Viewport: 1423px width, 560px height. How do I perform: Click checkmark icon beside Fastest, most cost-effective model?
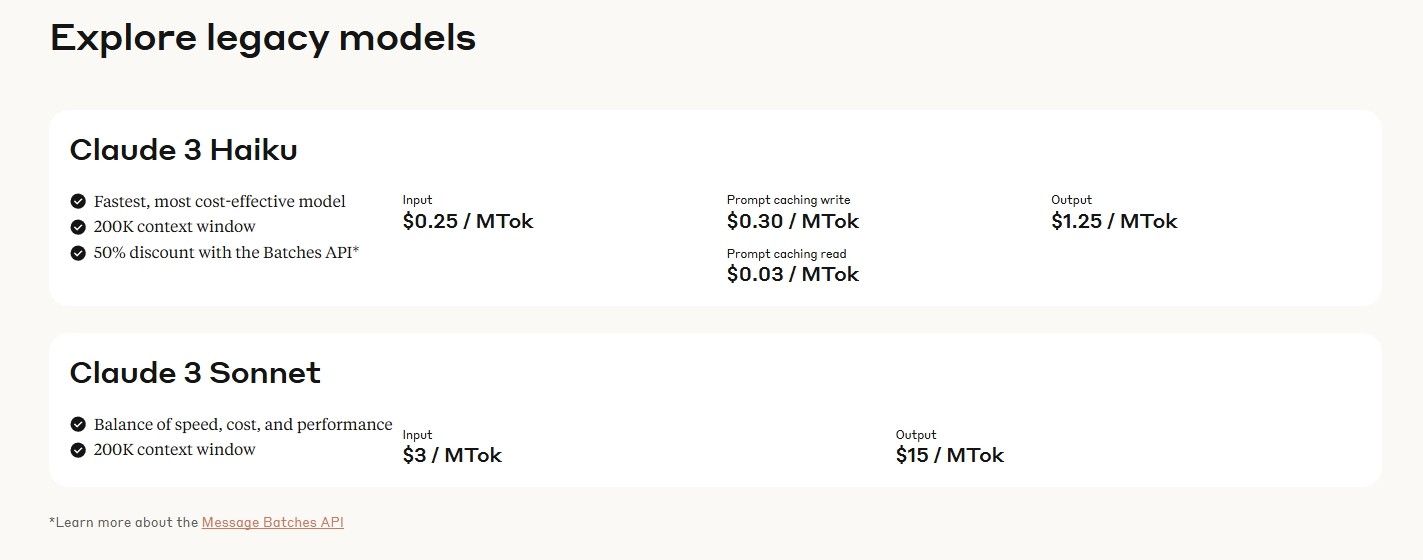click(x=78, y=201)
